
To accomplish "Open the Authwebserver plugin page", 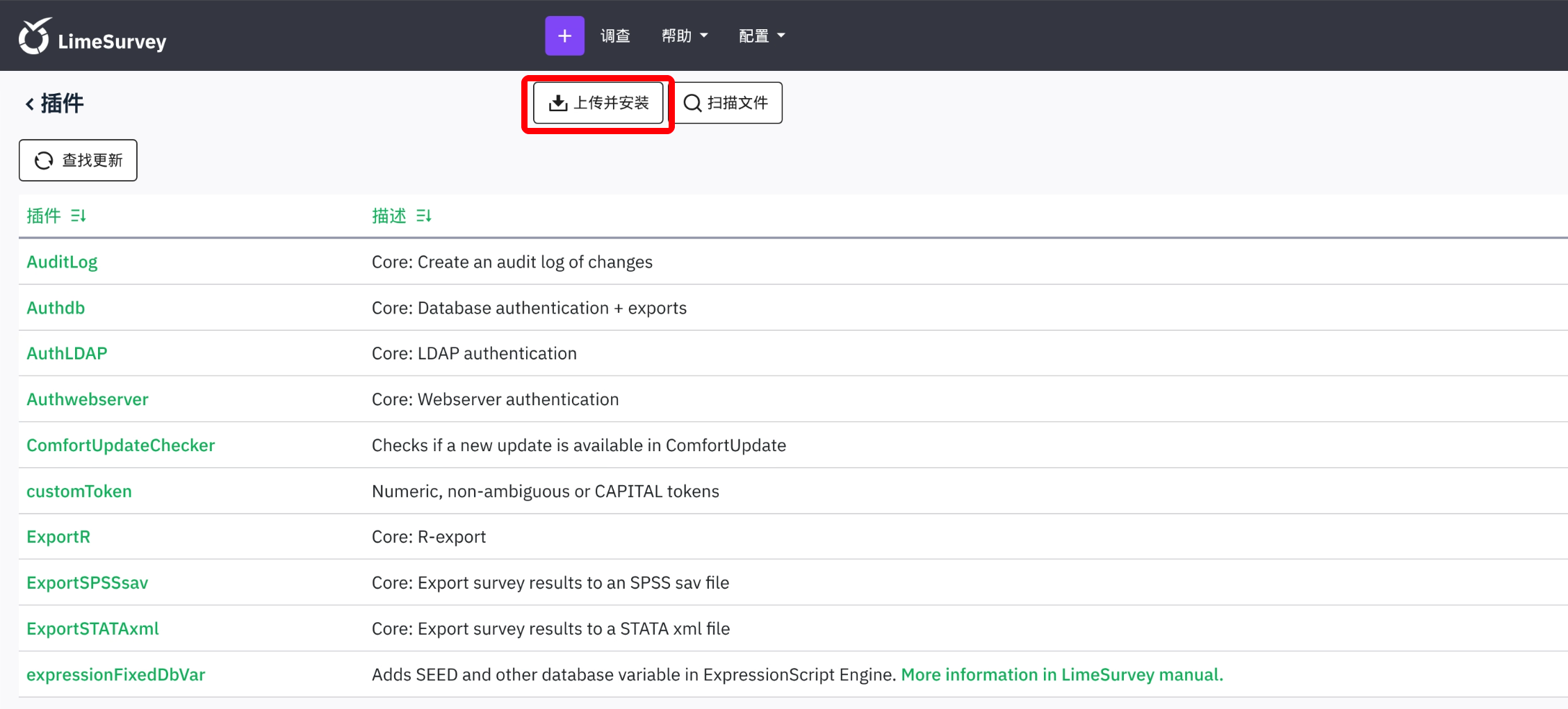I will pyautogui.click(x=88, y=400).
